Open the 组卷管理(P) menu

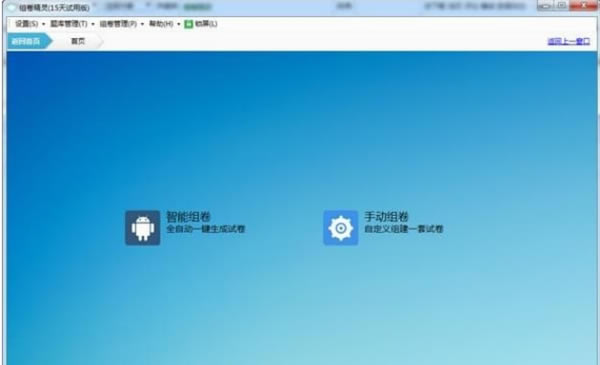pos(118,24)
